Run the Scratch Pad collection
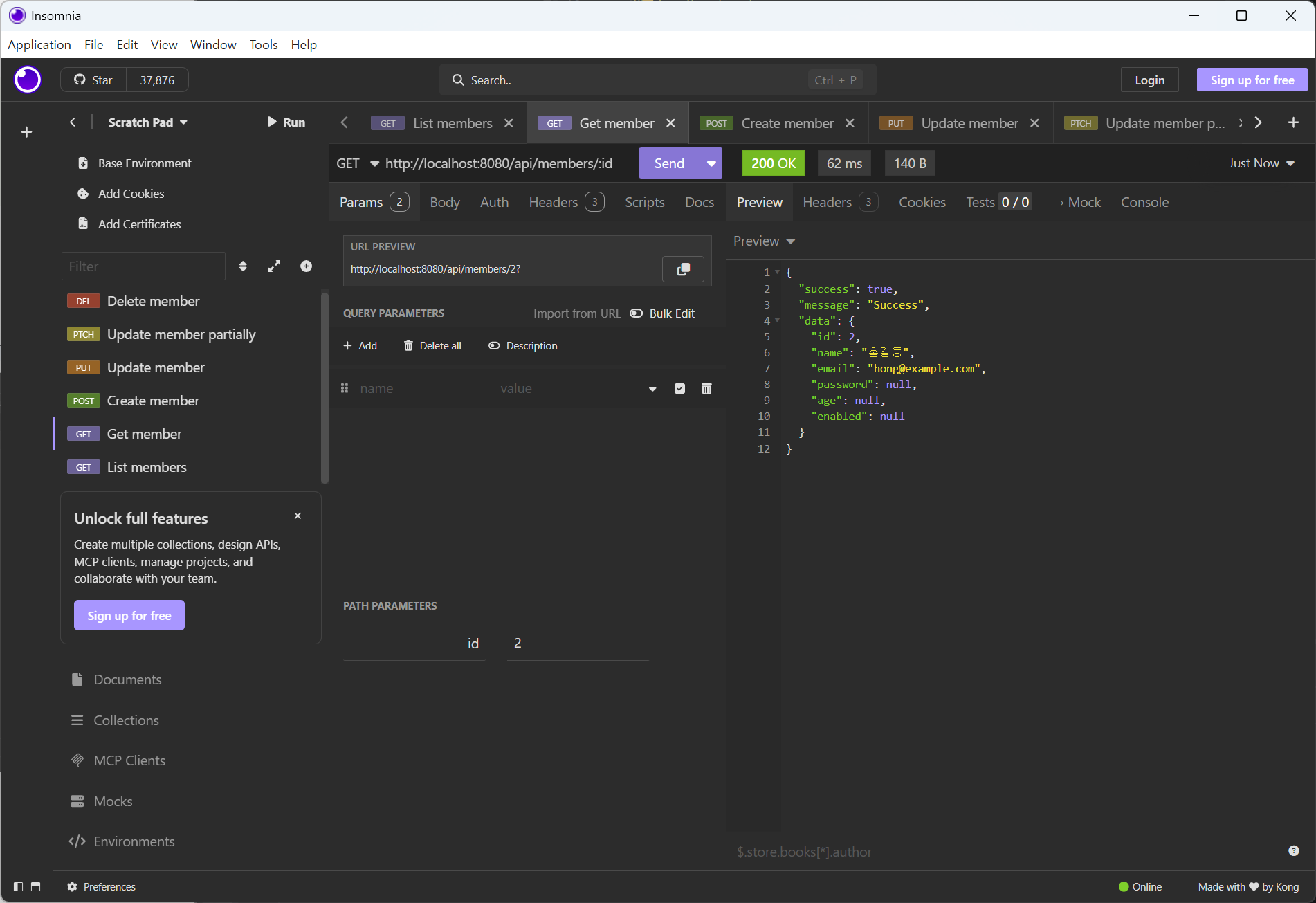 point(286,122)
